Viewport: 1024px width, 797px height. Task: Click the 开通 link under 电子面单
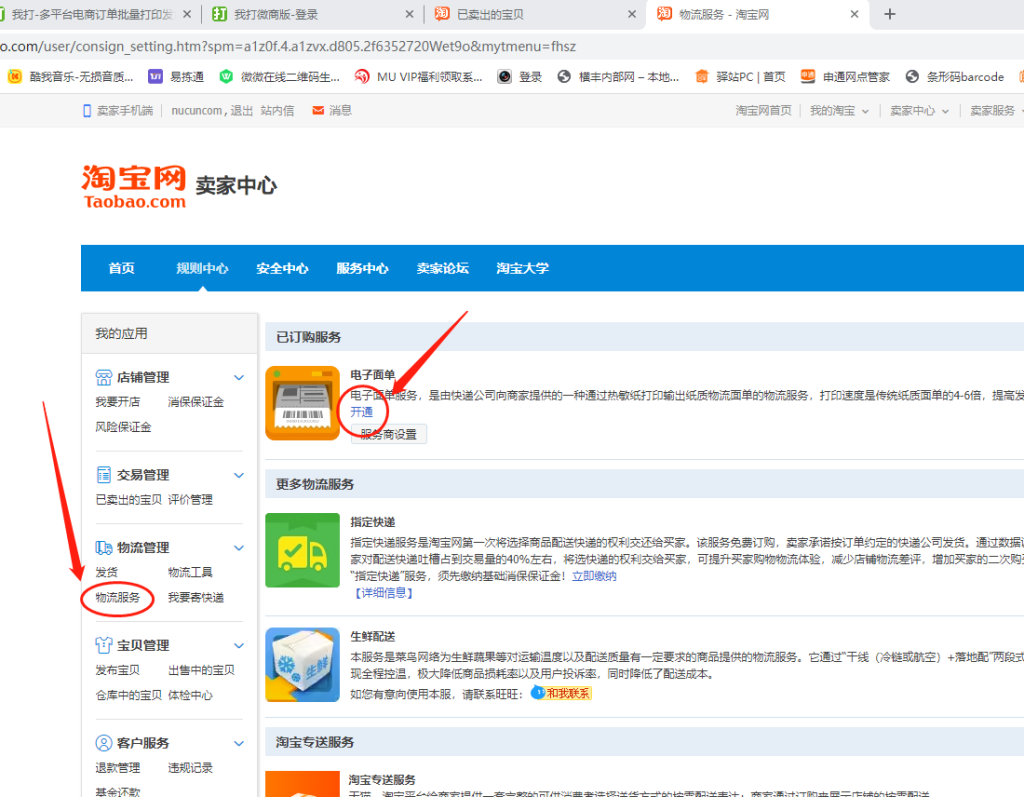(x=362, y=412)
